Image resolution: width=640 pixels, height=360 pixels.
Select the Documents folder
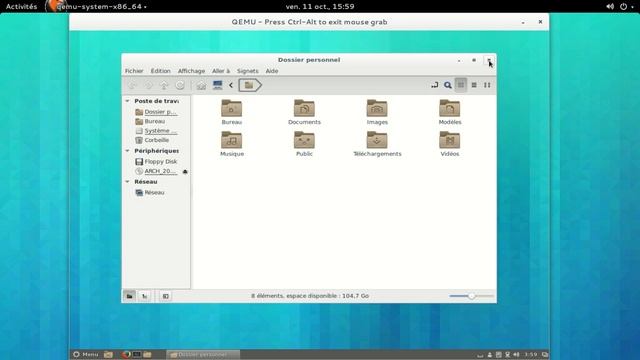[304, 112]
